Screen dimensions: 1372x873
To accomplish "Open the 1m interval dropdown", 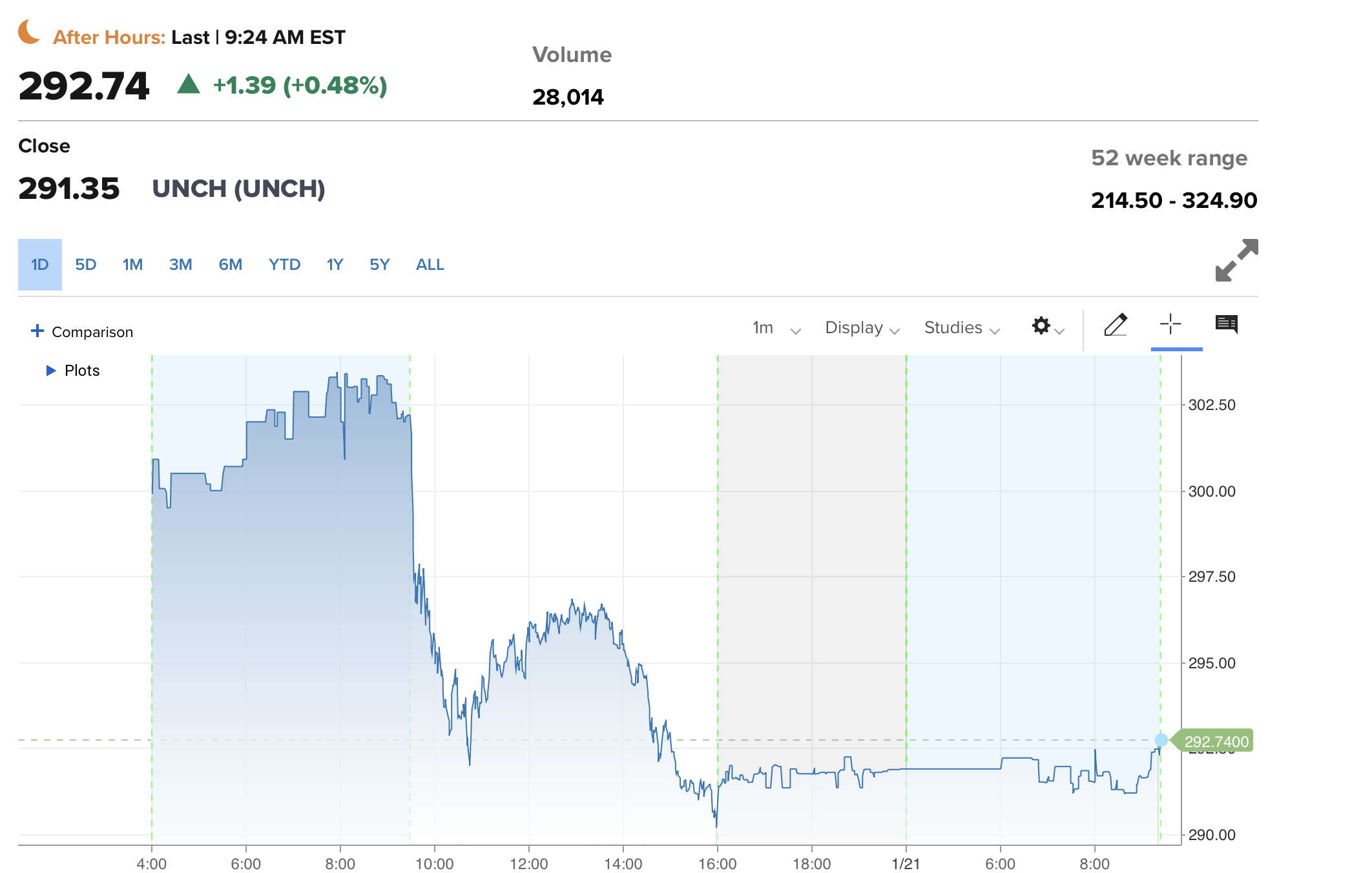I will pyautogui.click(x=776, y=328).
